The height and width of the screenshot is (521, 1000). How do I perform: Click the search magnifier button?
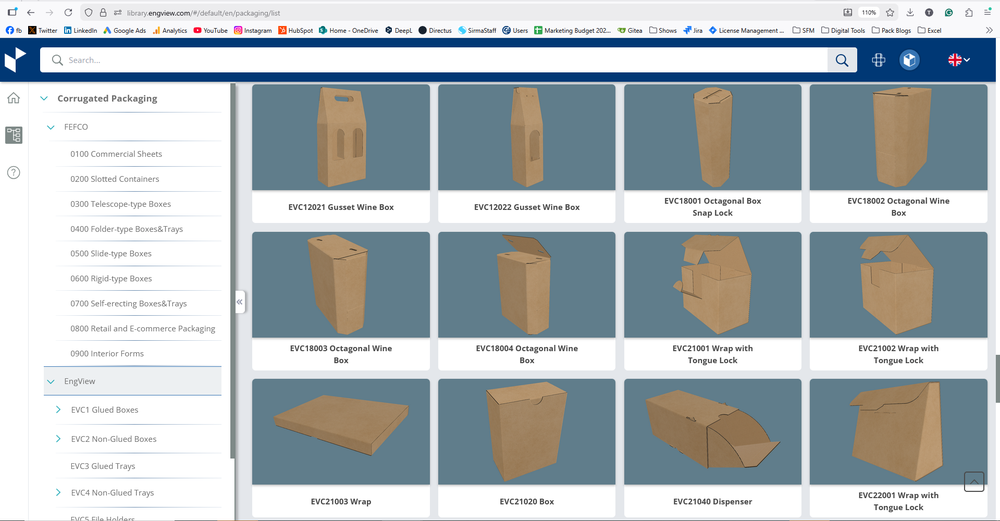[x=842, y=60]
